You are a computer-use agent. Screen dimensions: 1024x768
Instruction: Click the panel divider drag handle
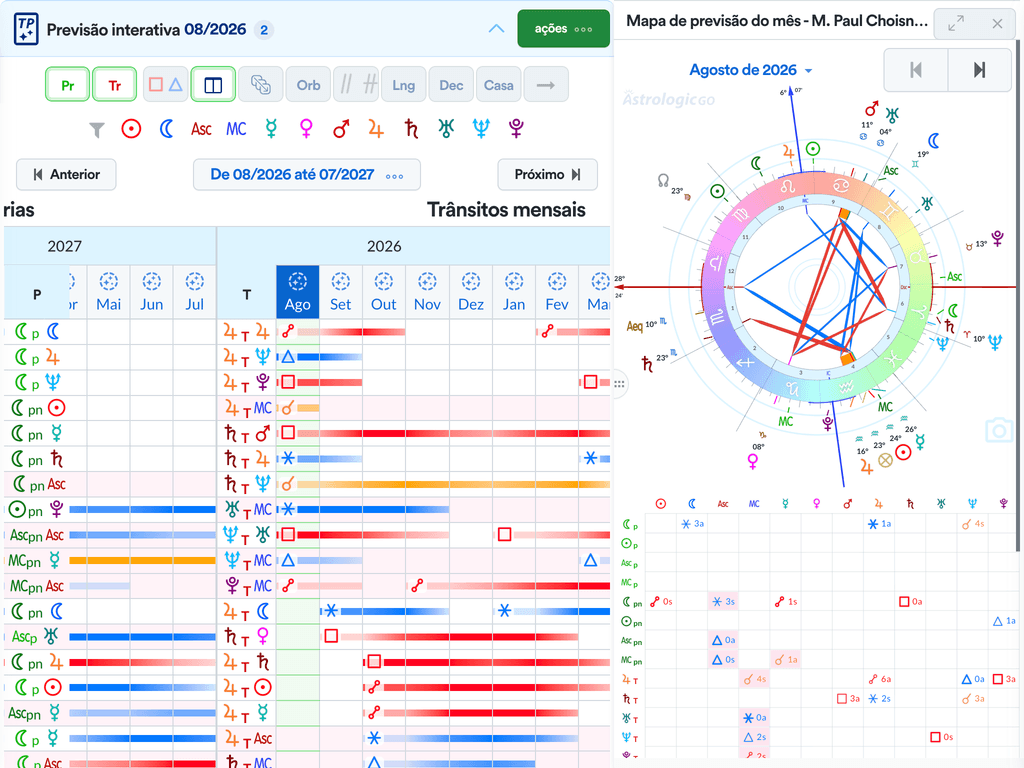tap(619, 384)
